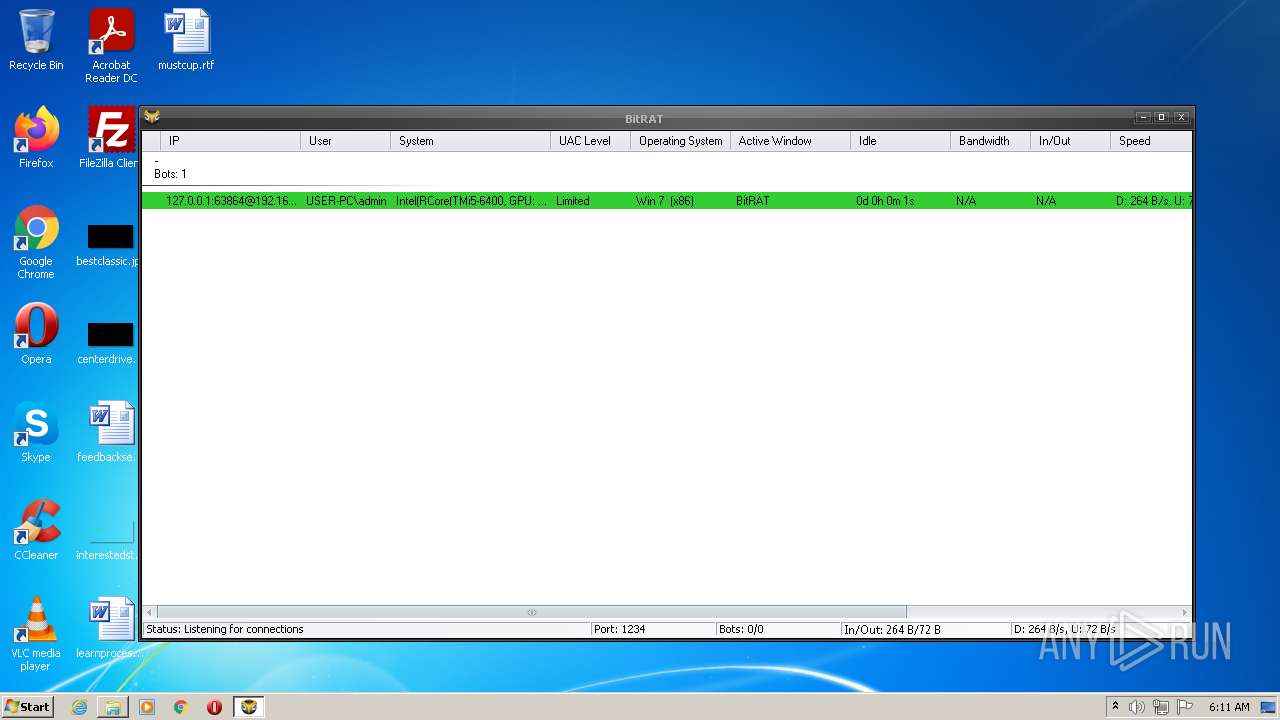Open the Action Center flag icon

point(1185,707)
